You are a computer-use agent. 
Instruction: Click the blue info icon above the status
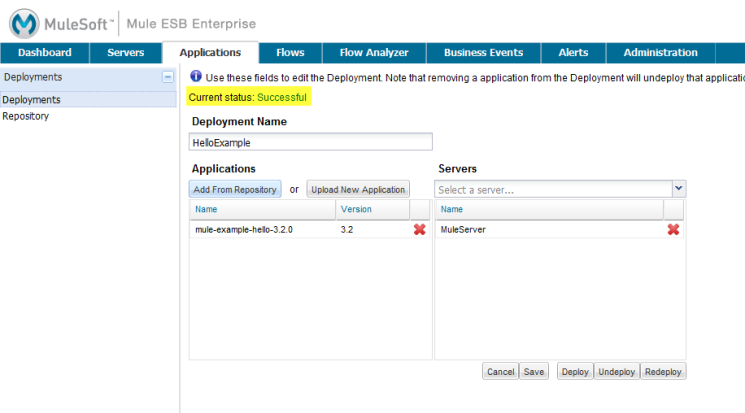click(196, 77)
